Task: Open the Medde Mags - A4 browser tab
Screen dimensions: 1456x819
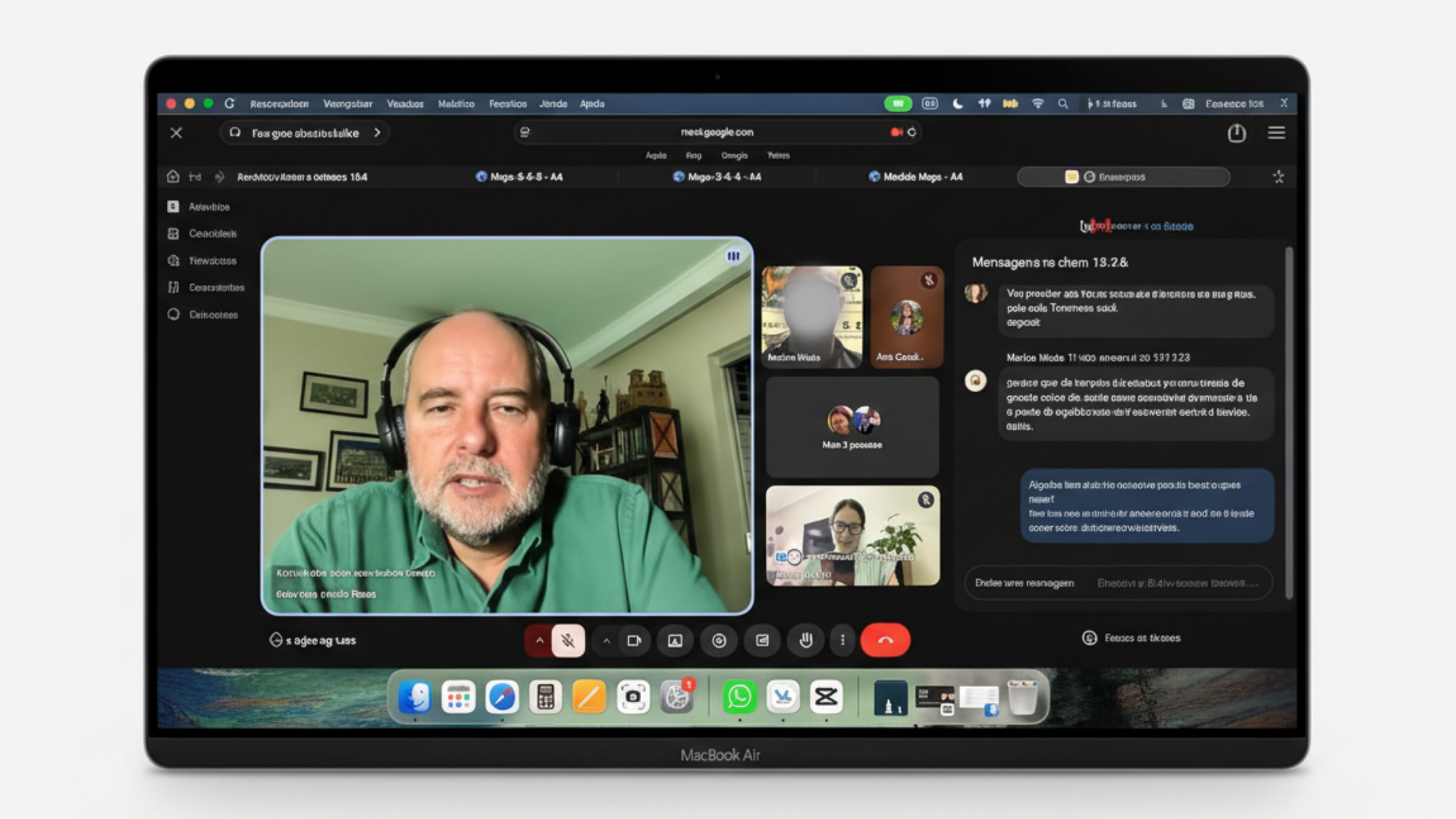Action: click(915, 177)
